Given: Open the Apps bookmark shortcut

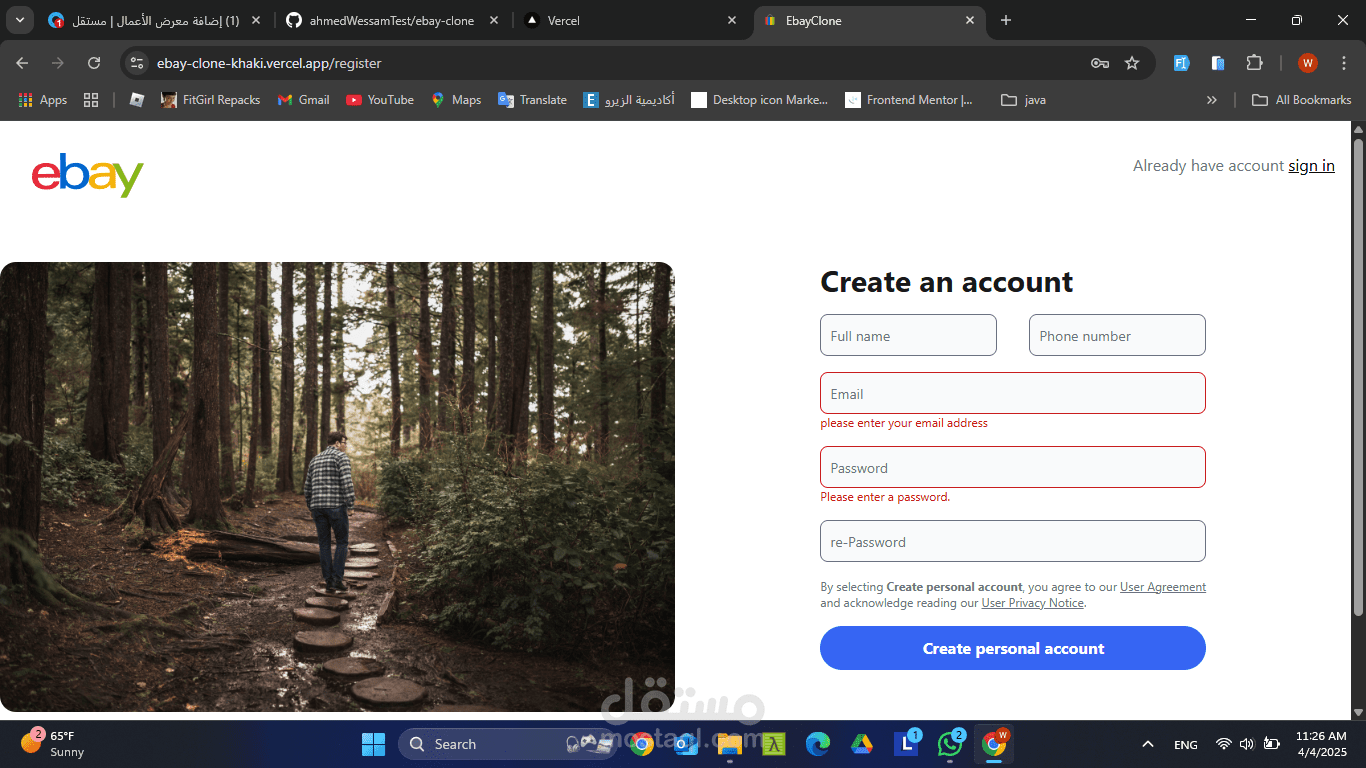Looking at the screenshot, I should tap(43, 100).
